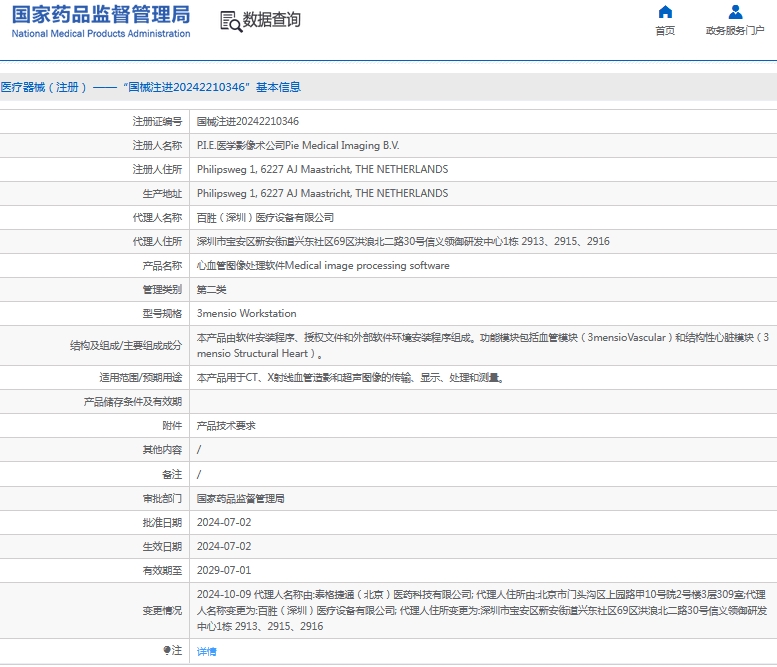
Task: Click the 产品名称 row label
Action: point(162,266)
